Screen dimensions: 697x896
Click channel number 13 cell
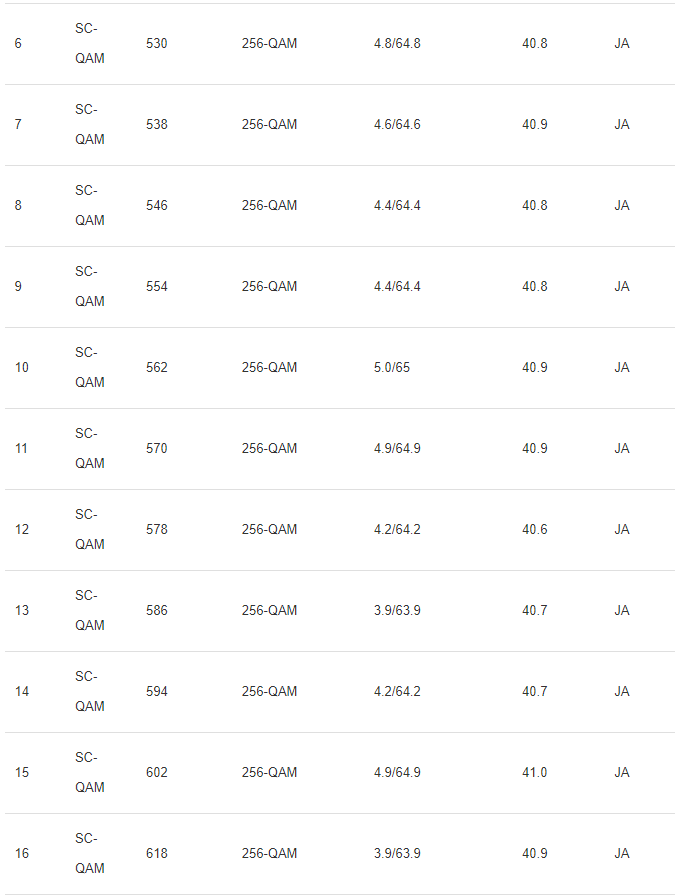(x=21, y=611)
